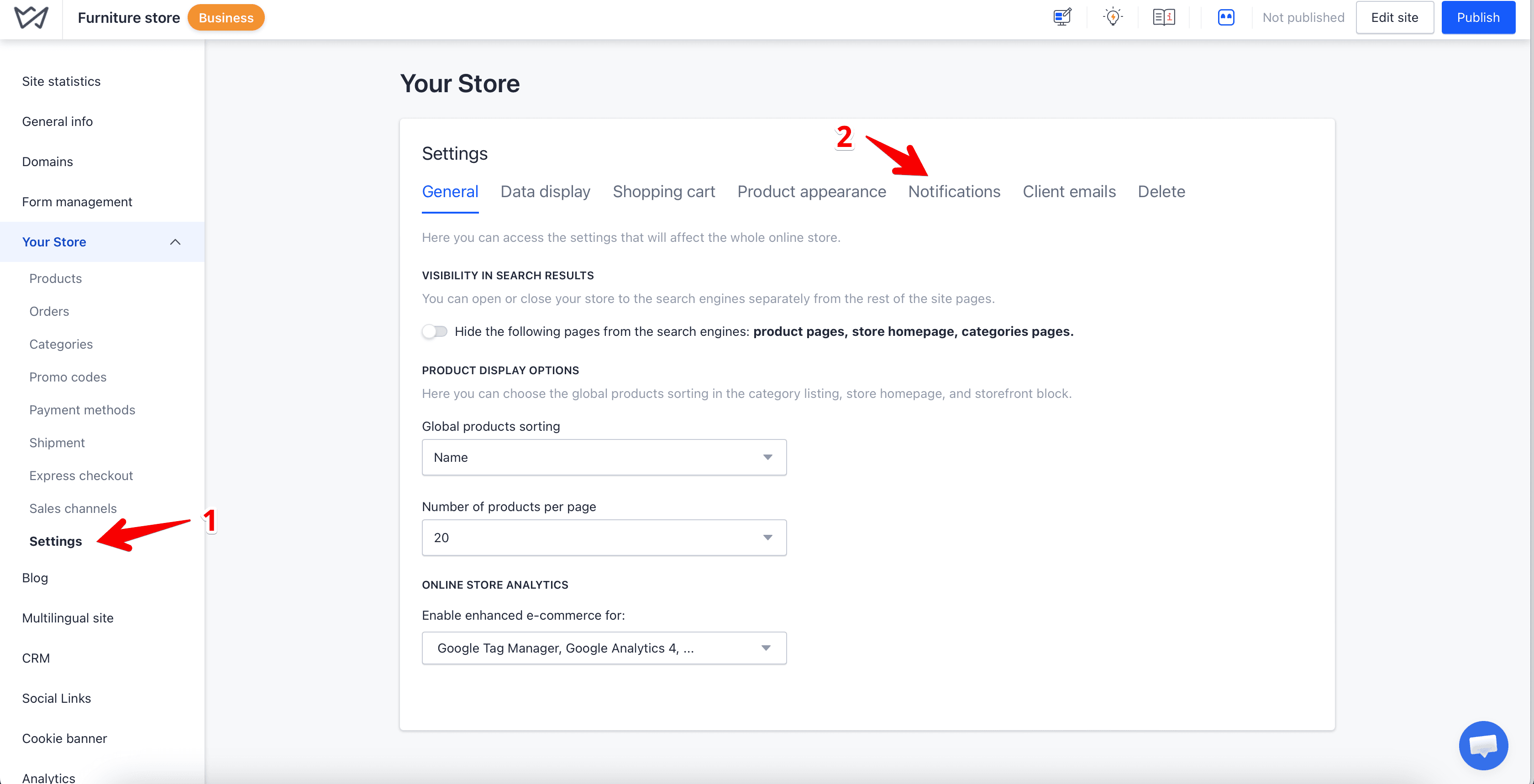Switch to the General settings tab

coord(450,192)
